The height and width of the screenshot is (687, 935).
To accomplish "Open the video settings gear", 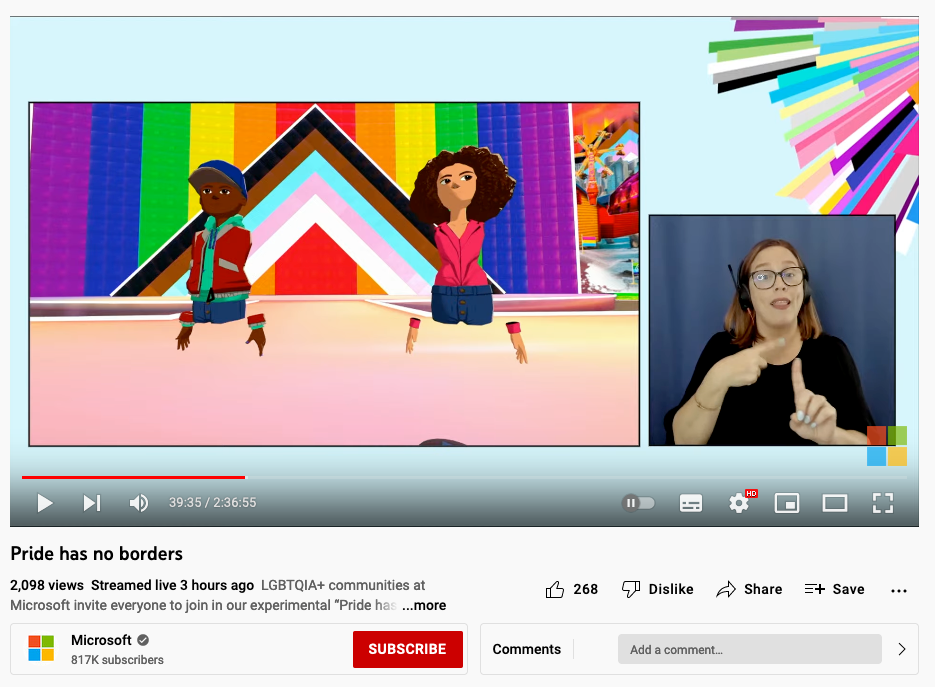I will coord(739,503).
